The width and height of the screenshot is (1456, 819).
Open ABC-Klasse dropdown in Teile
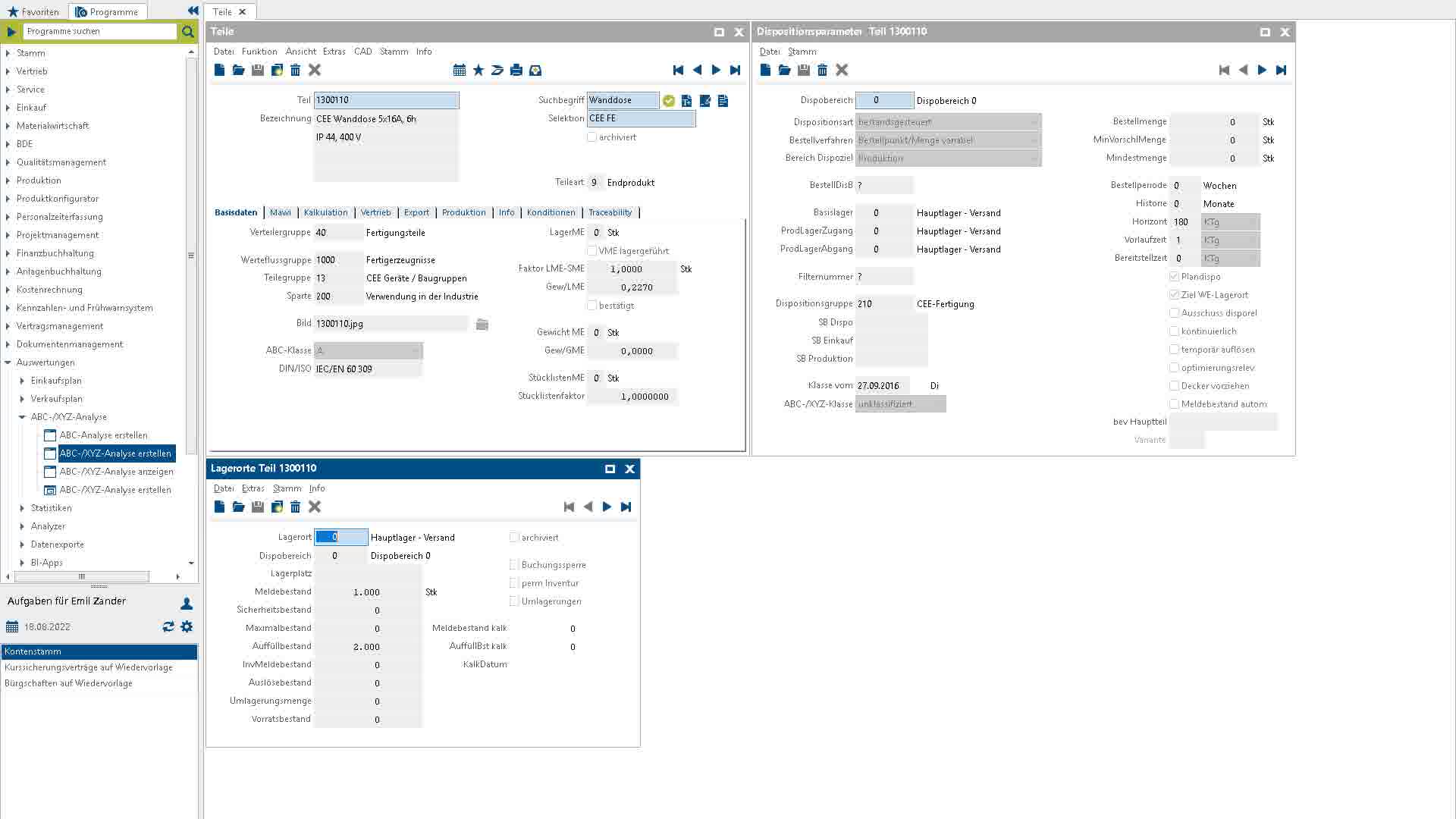point(369,351)
